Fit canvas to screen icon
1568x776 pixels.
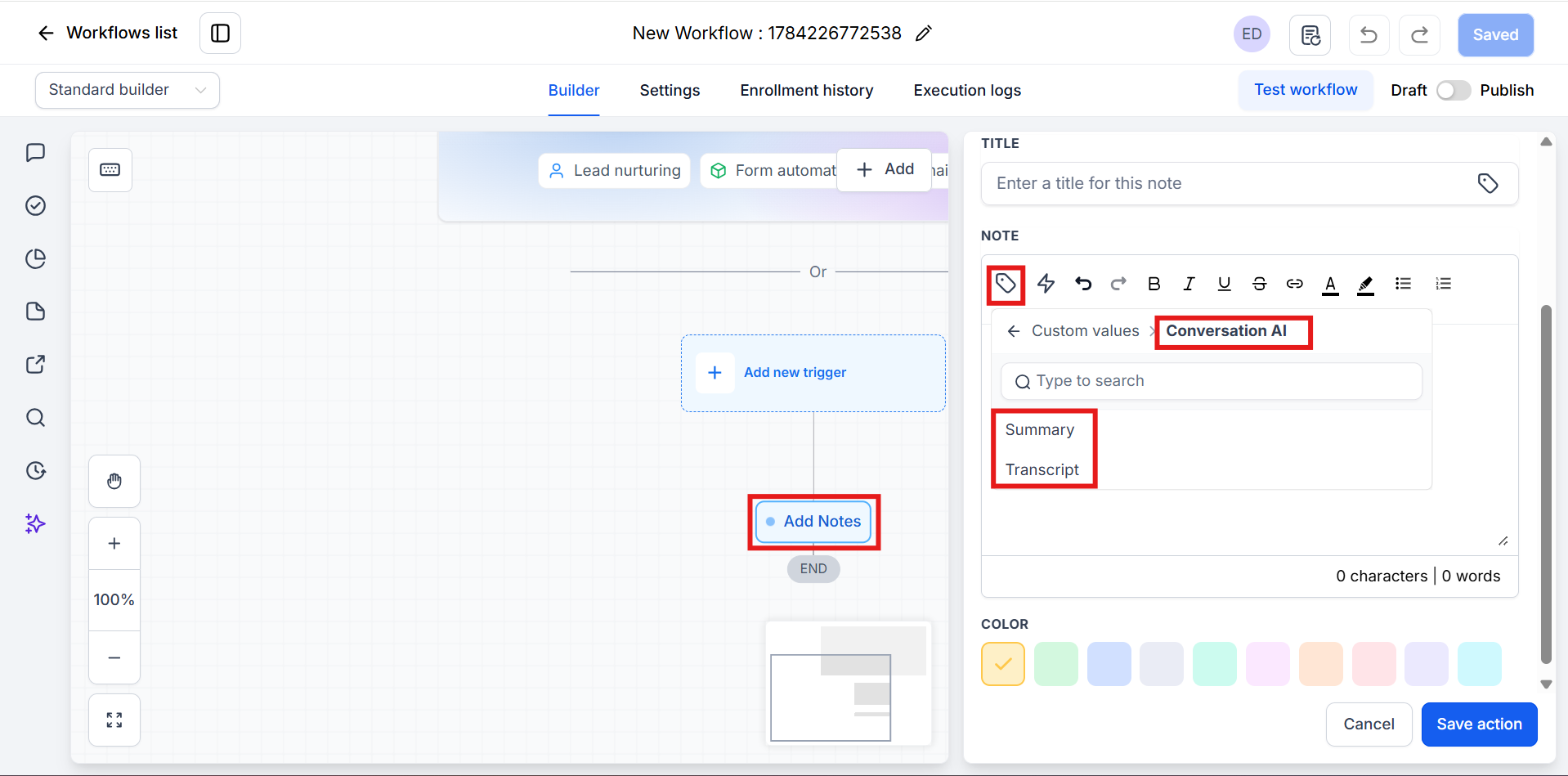click(114, 720)
